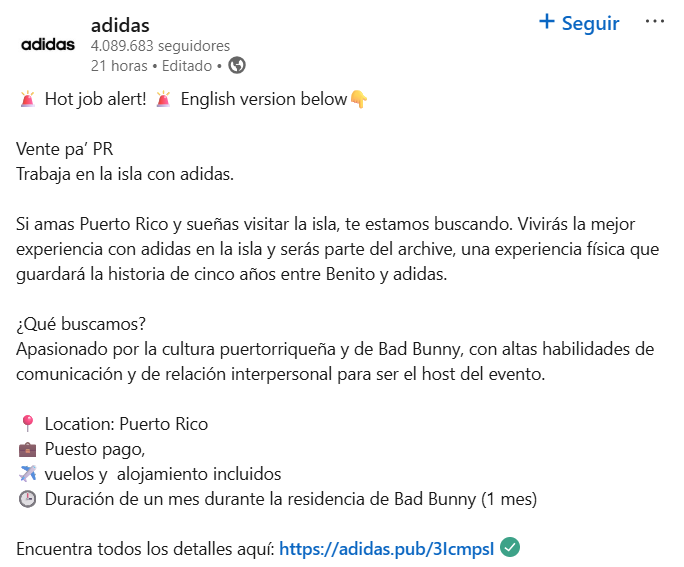The image size is (684, 567).
Task: Click the clock emoji beside Duración
Action: coord(27,499)
